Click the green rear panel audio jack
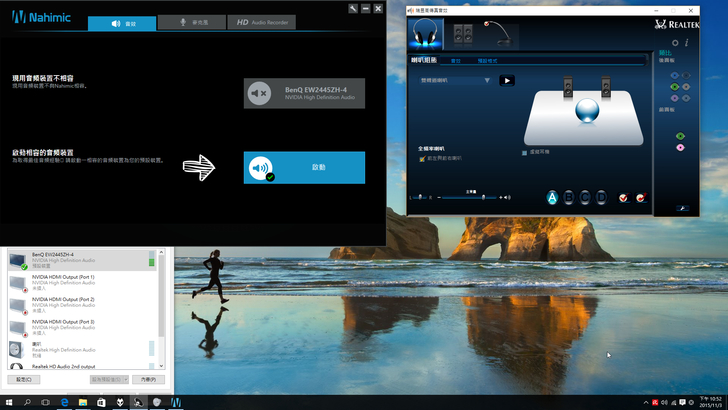Viewport: 728px width, 410px height. [672, 86]
